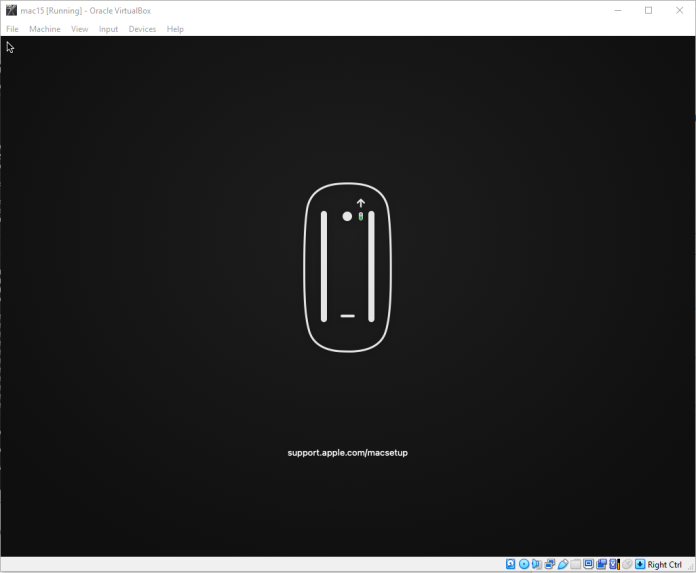Click the display monitor status icon

click(x=588, y=565)
